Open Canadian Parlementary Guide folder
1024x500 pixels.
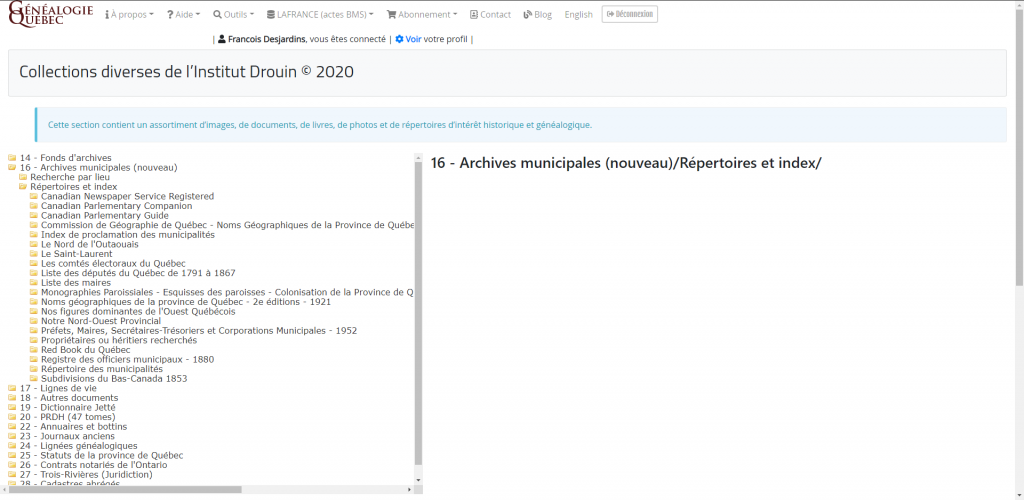click(104, 216)
